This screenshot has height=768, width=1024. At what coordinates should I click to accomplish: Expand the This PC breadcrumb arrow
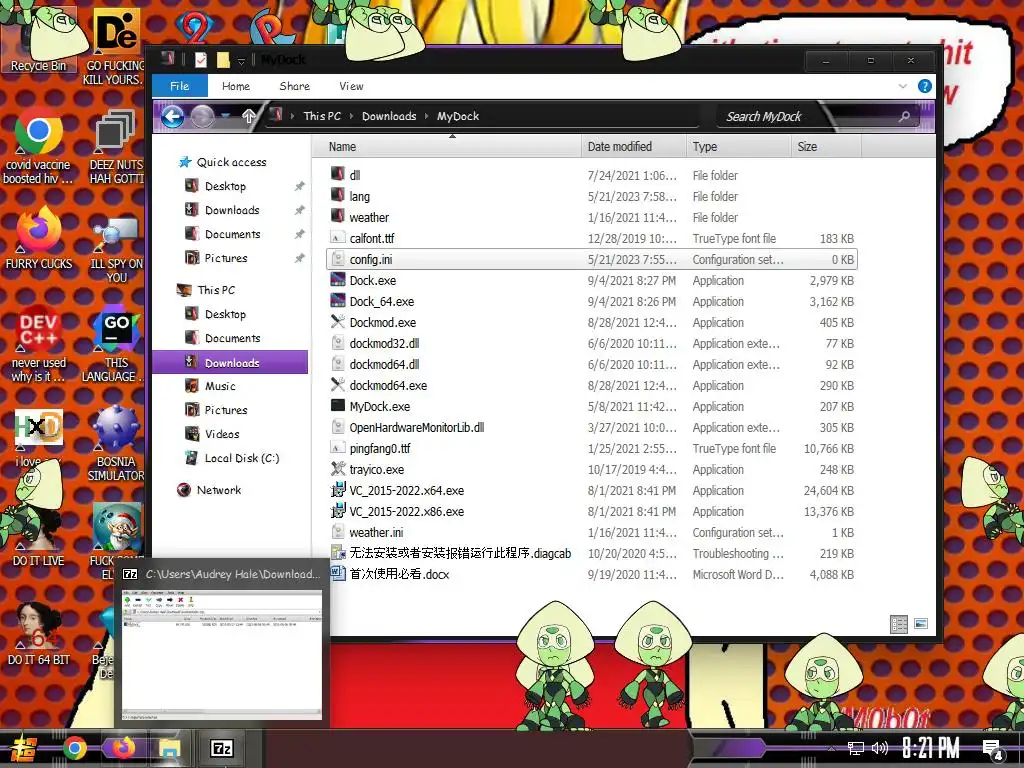tap(351, 116)
